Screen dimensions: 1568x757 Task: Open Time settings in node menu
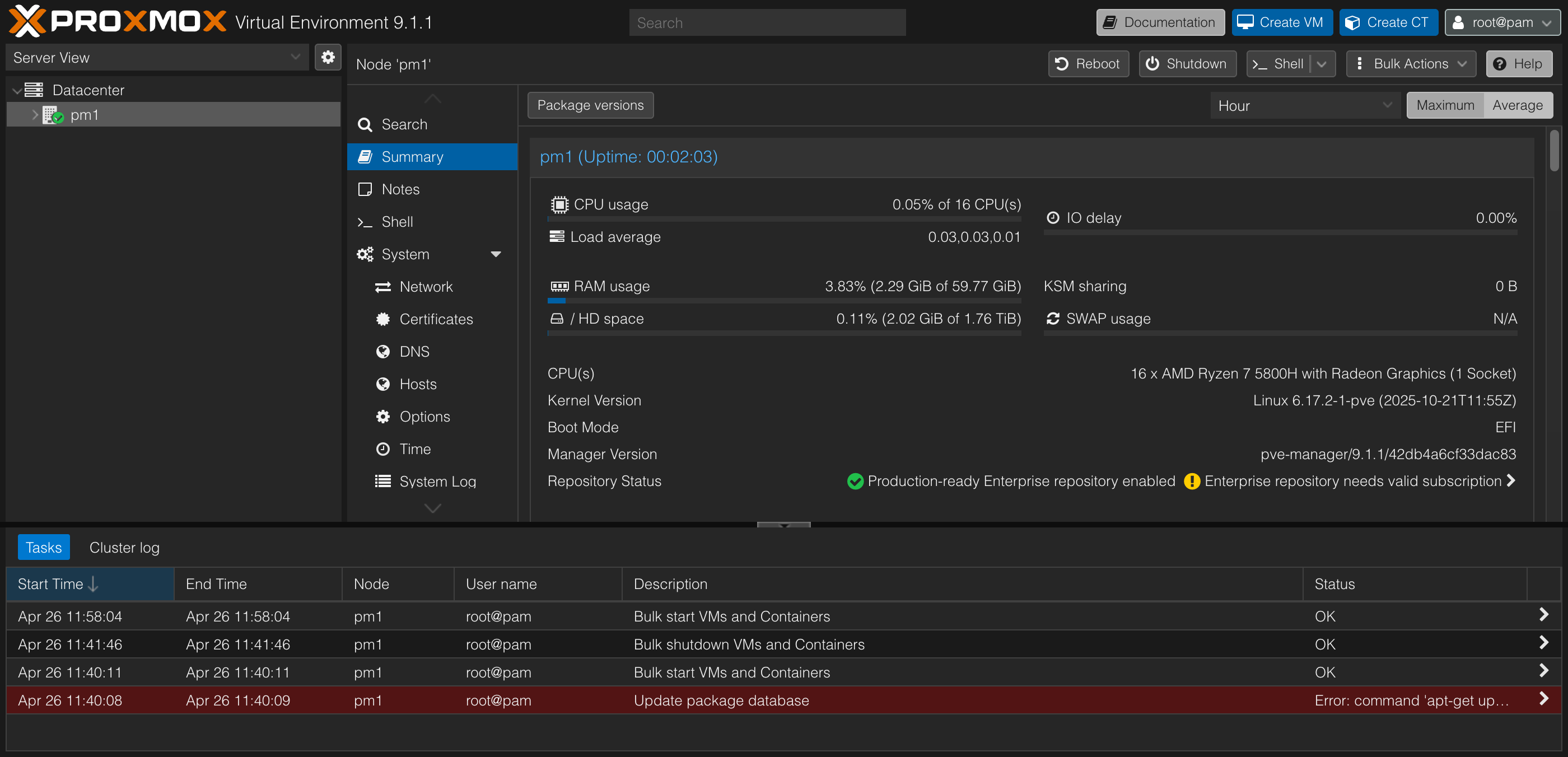pyautogui.click(x=432, y=449)
